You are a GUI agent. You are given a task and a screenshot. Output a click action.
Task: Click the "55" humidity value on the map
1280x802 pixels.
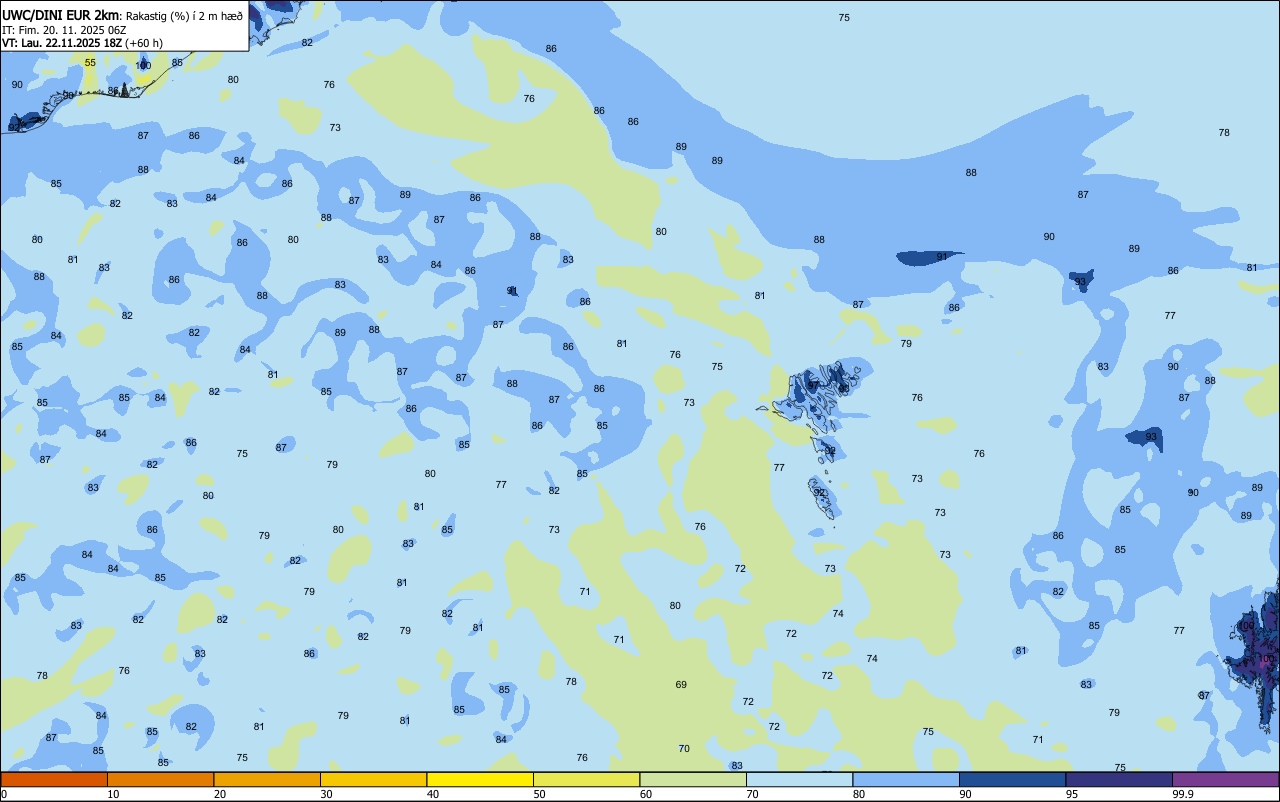point(90,63)
